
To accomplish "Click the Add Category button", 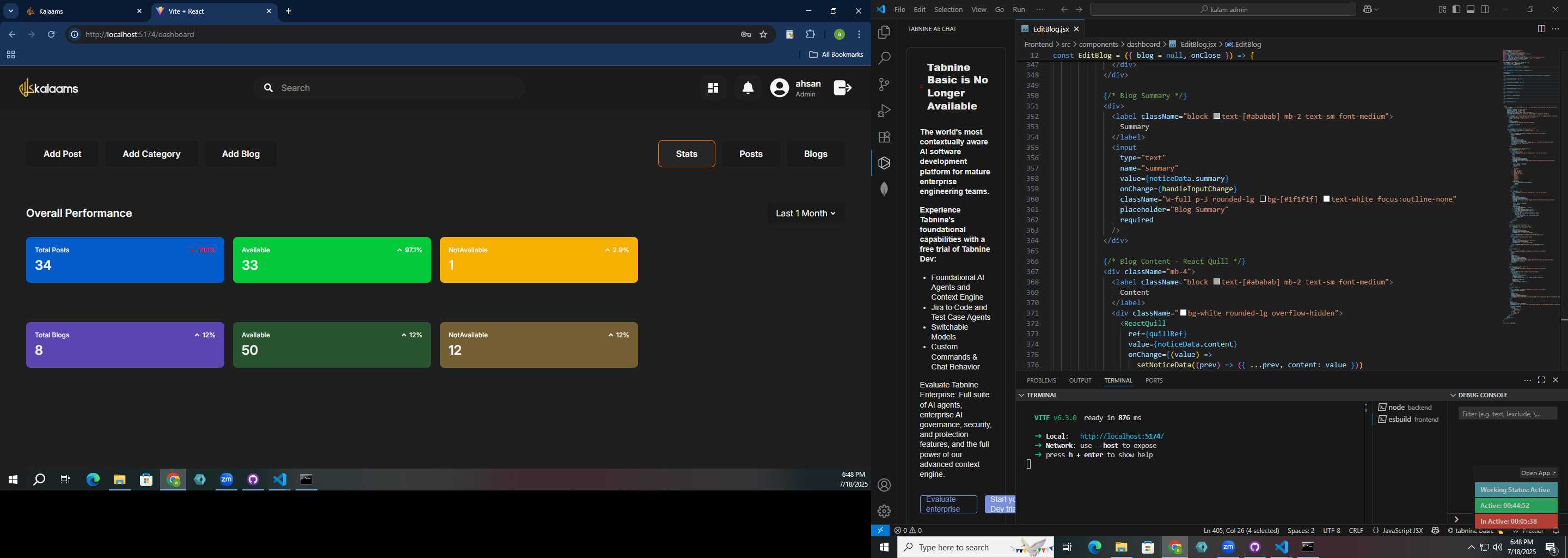I will point(151,154).
